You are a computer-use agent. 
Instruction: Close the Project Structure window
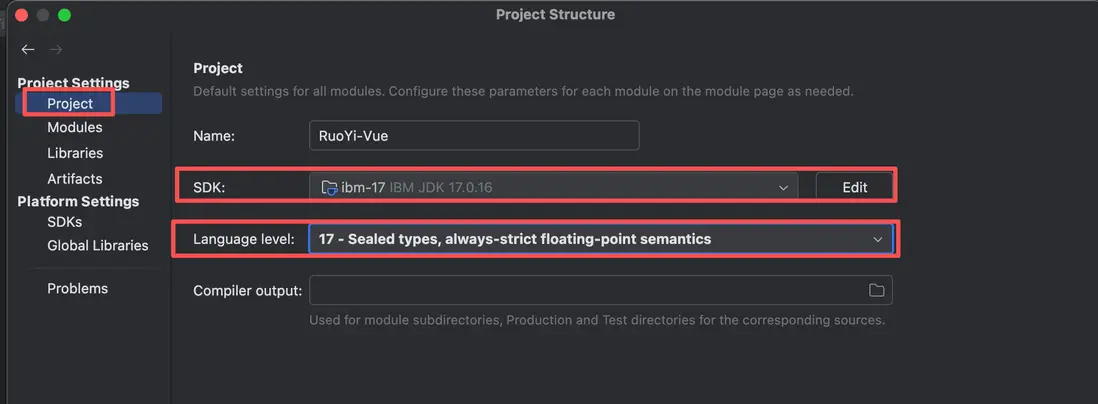pyautogui.click(x=21, y=15)
